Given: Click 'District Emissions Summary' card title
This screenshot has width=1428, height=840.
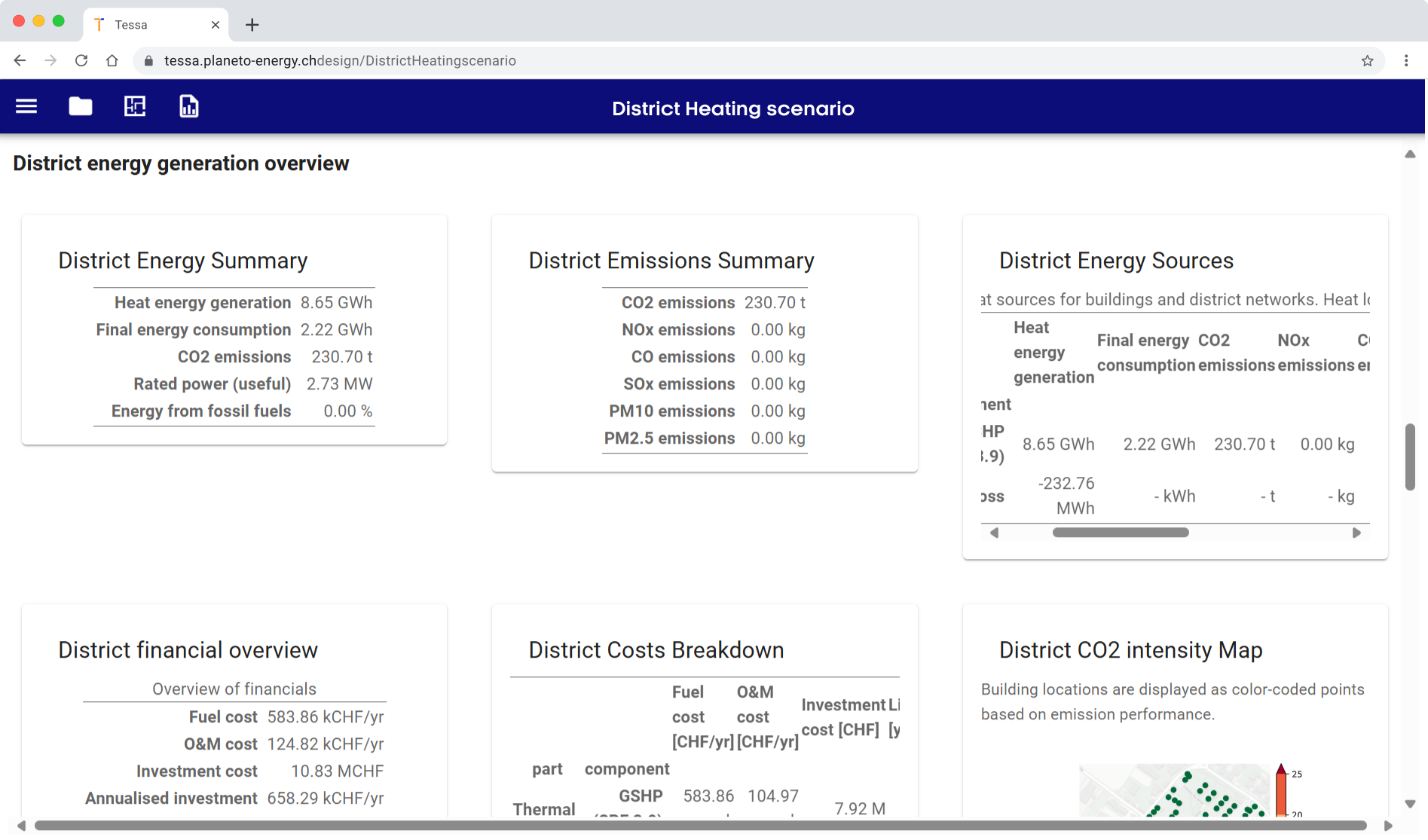Looking at the screenshot, I should coord(671,261).
